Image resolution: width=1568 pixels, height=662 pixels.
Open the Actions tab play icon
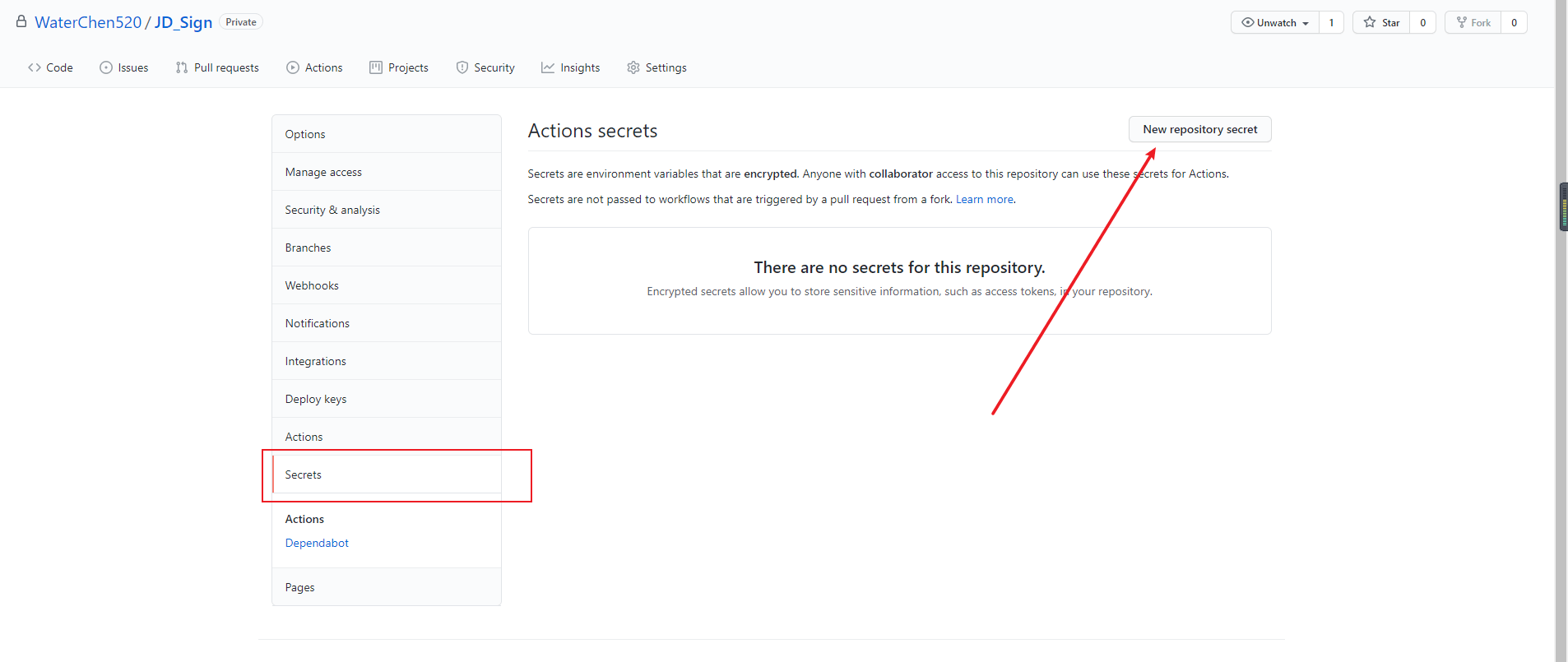pos(293,67)
